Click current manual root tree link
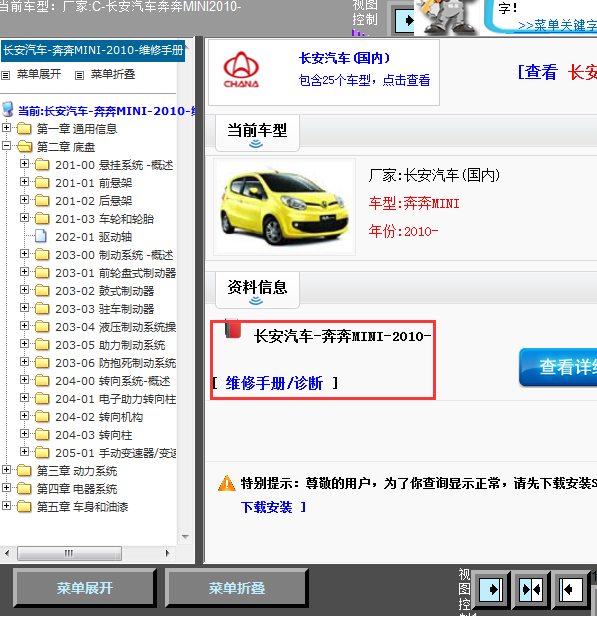 (106, 111)
